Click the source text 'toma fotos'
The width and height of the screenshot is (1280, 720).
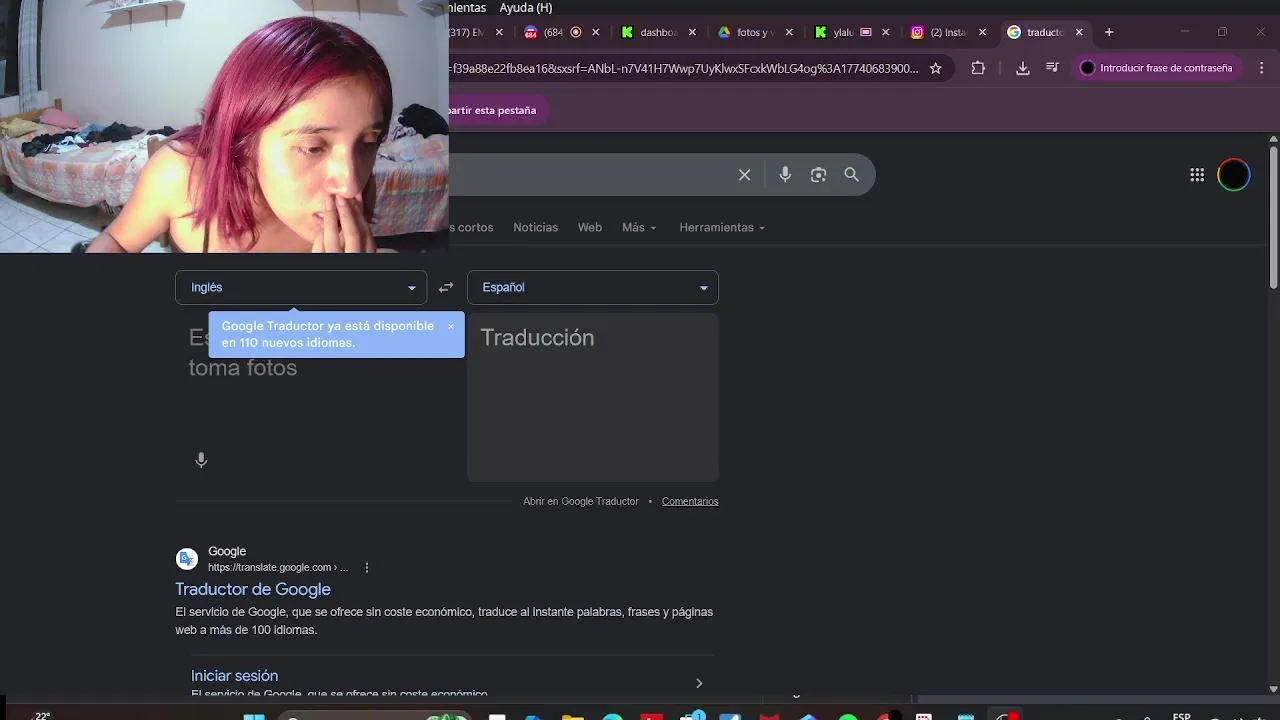tap(243, 368)
